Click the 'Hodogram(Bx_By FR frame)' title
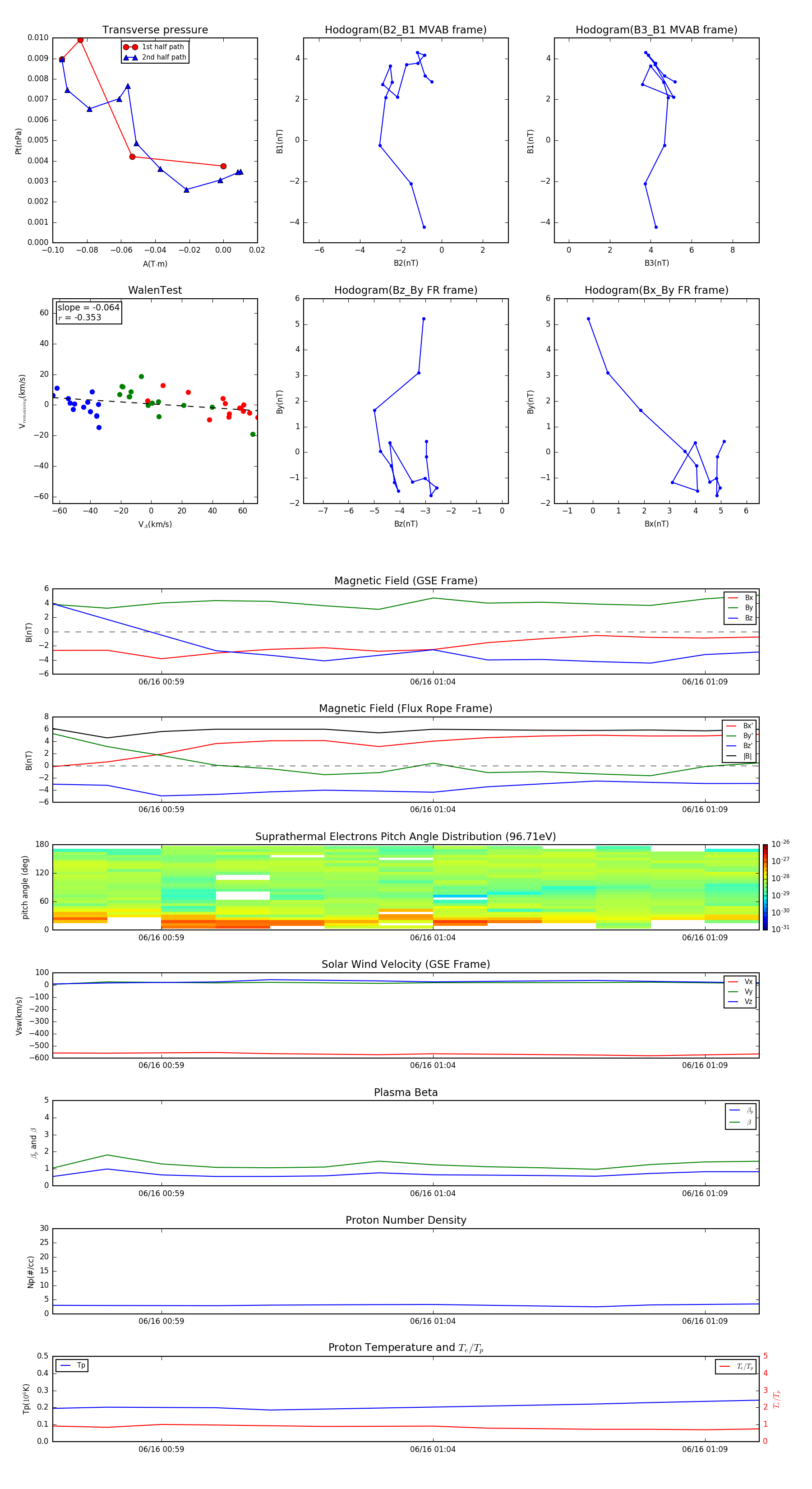Image resolution: width=812 pixels, height=1489 pixels. (x=656, y=290)
